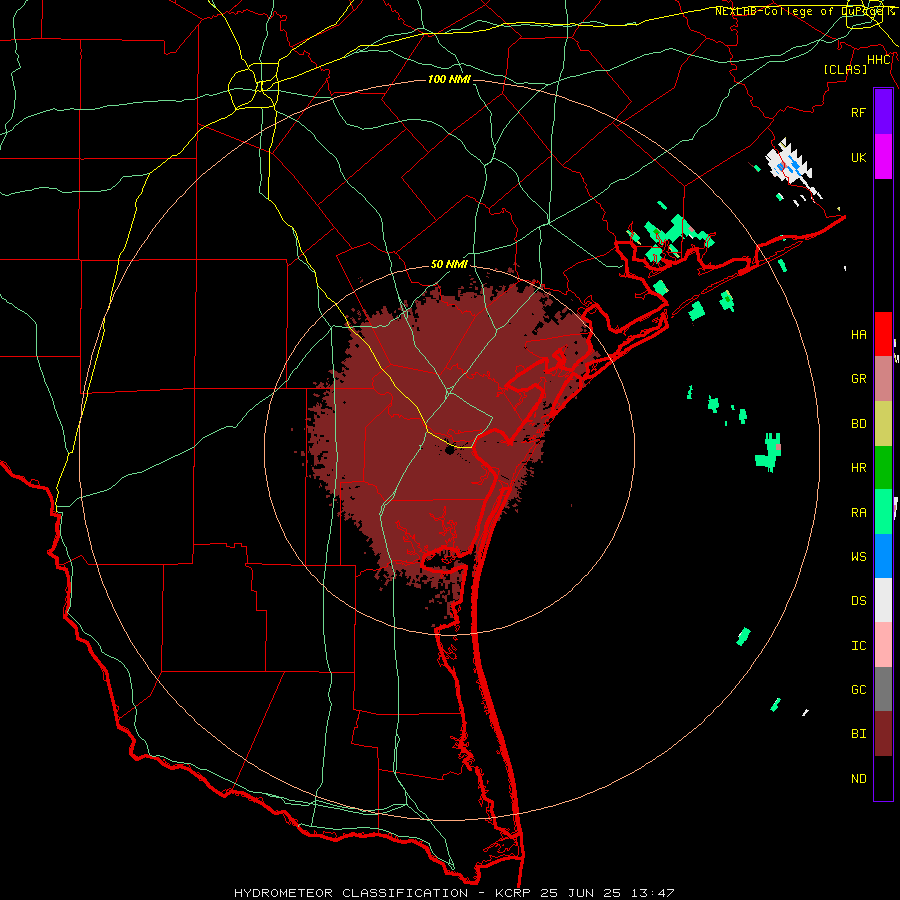900x900 pixels.
Task: Click the GC gray legend swatch
Action: click(883, 689)
